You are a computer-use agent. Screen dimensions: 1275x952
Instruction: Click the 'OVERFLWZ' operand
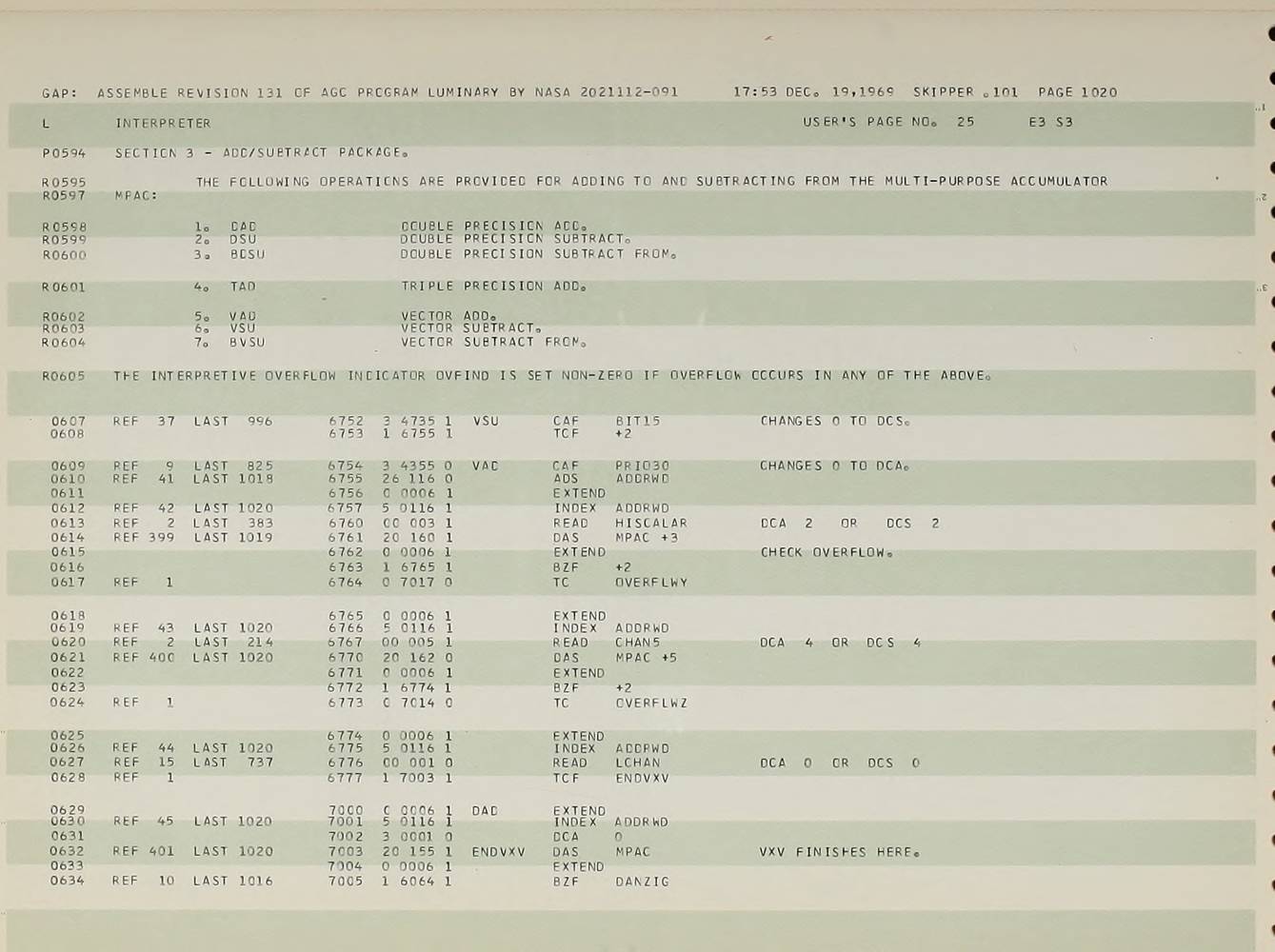[x=651, y=703]
